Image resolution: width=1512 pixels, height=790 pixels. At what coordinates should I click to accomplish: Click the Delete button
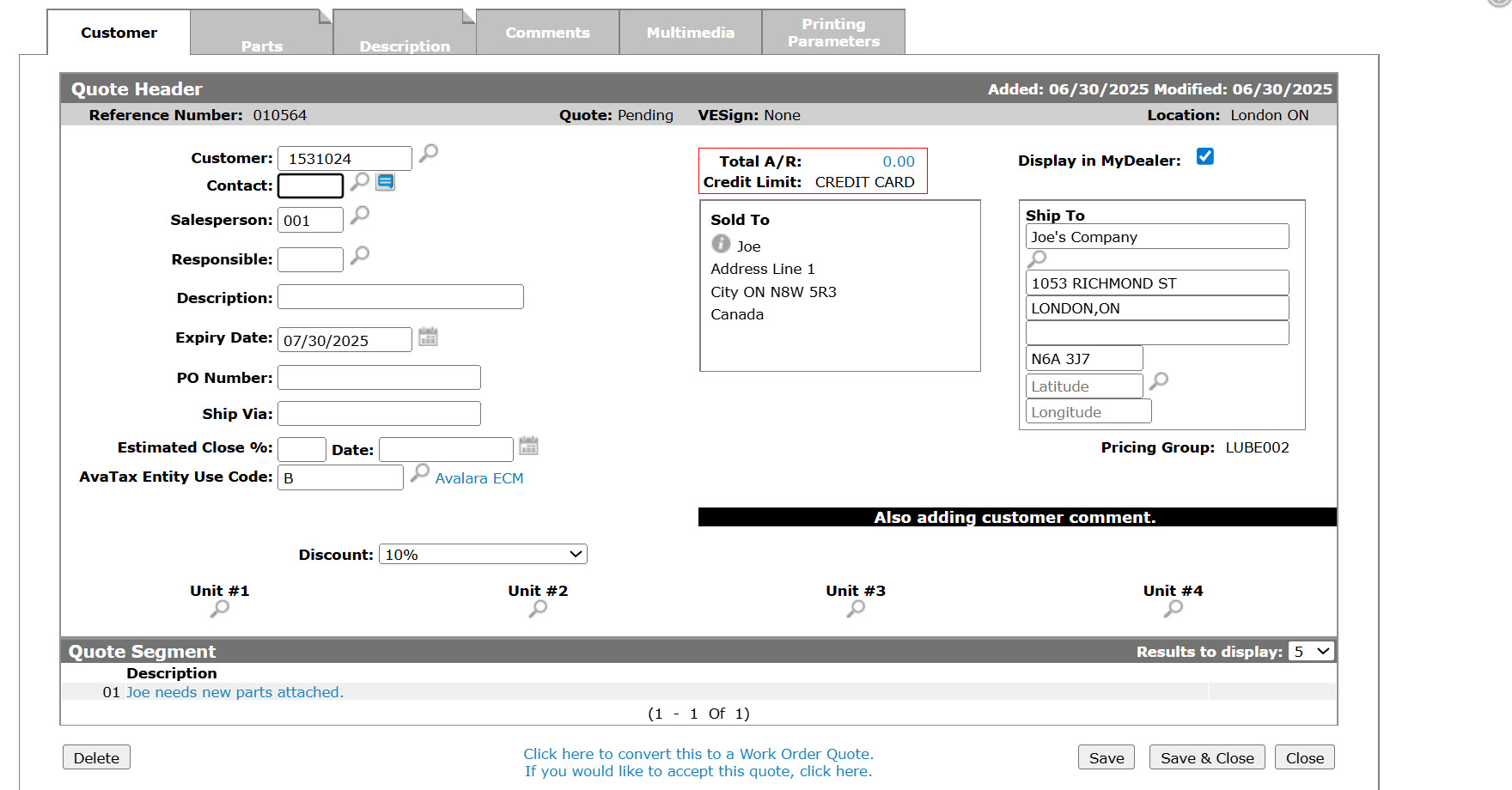[x=96, y=757]
